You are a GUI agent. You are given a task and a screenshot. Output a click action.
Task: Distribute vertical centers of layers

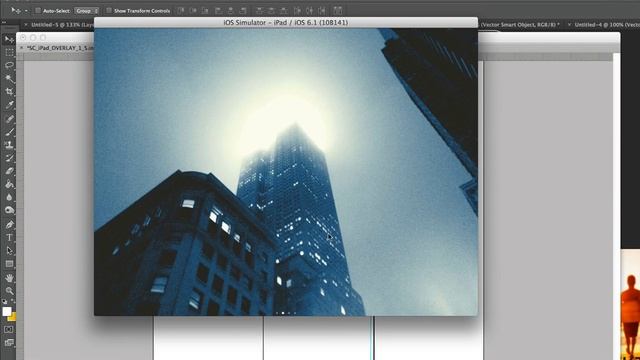coord(271,11)
